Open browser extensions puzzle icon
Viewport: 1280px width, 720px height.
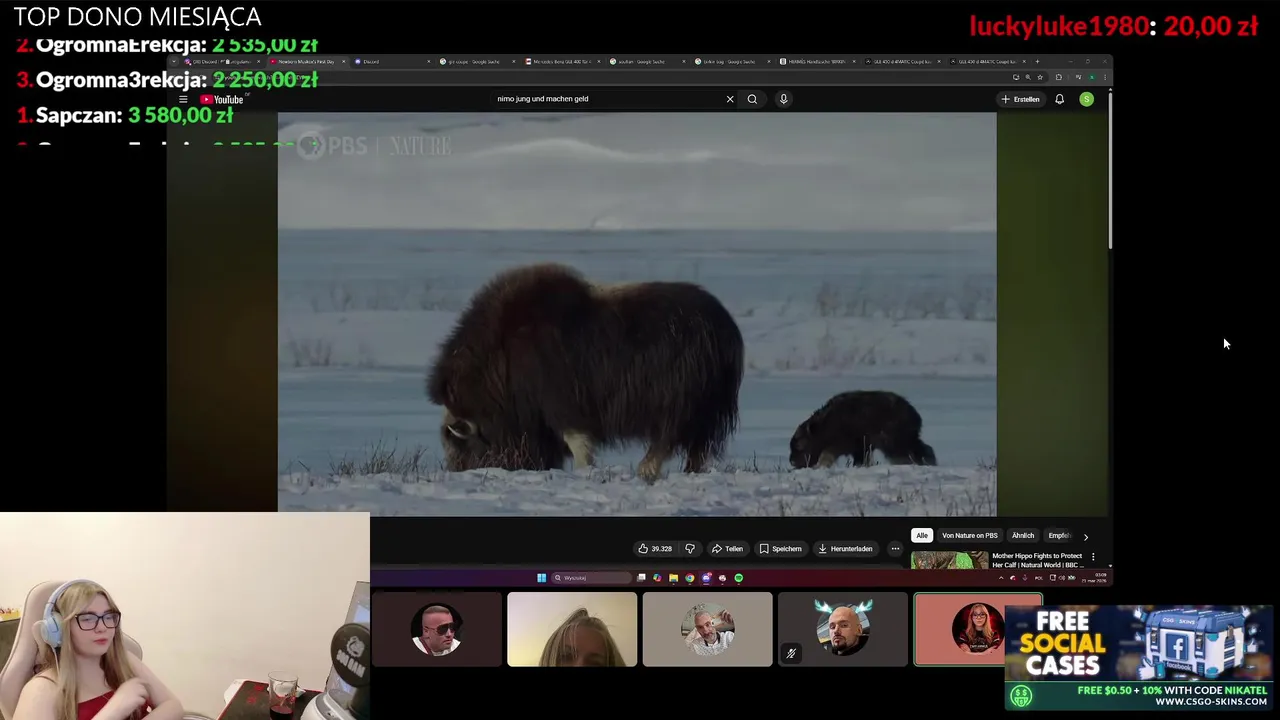pyautogui.click(x=1059, y=77)
